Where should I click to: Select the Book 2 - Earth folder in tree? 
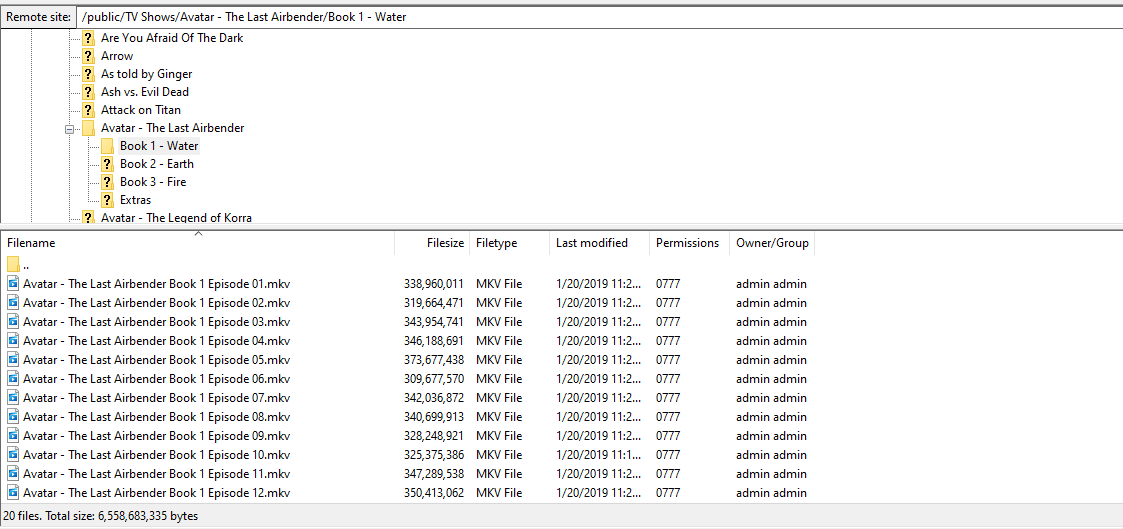157,164
